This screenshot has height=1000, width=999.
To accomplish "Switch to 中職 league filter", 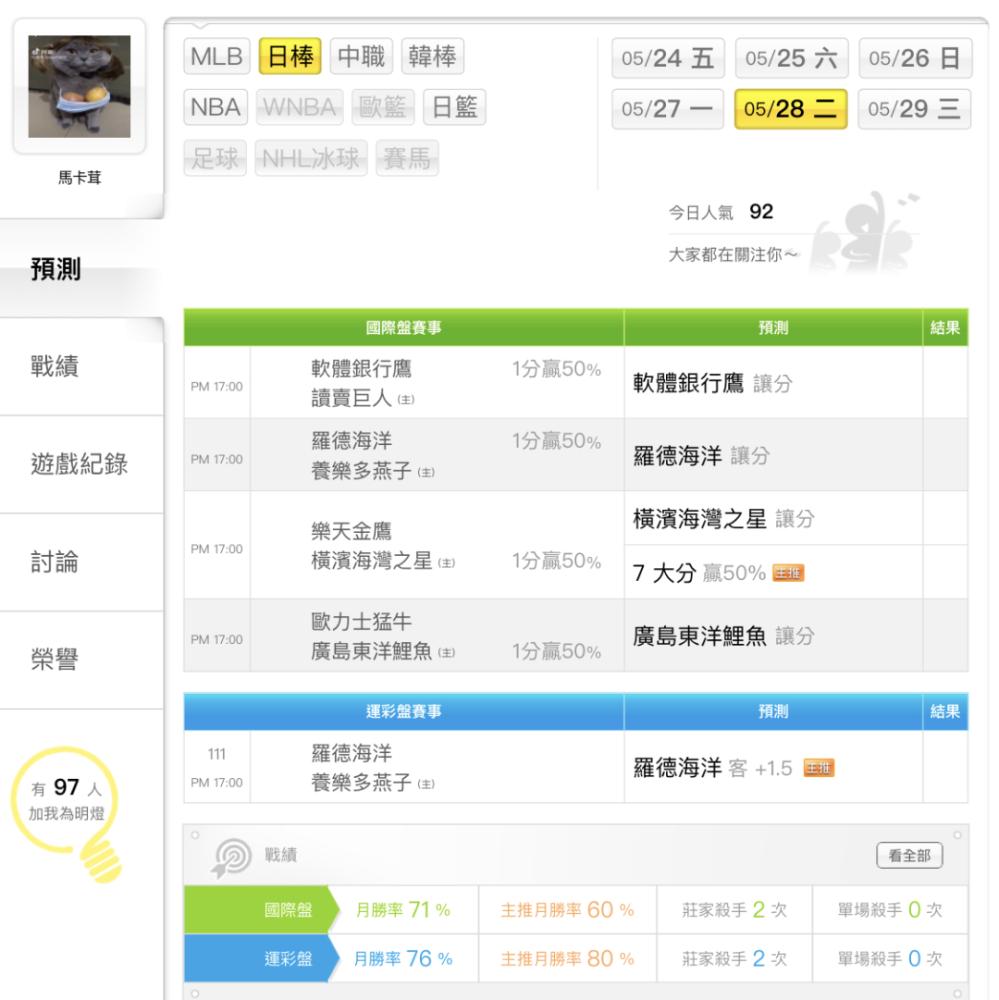I will (362, 57).
